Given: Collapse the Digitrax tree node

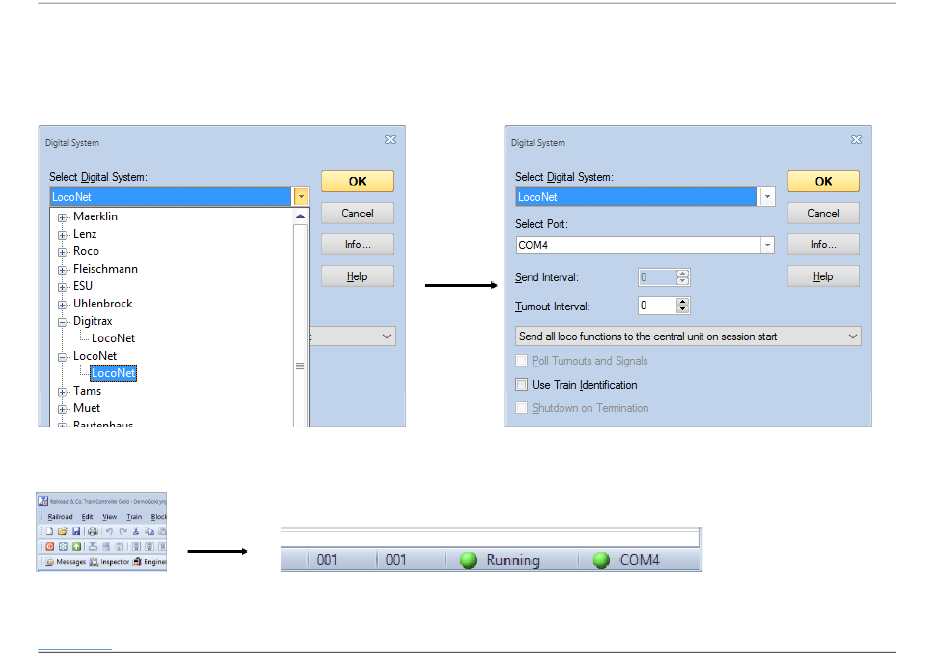Looking at the screenshot, I should tap(62, 322).
